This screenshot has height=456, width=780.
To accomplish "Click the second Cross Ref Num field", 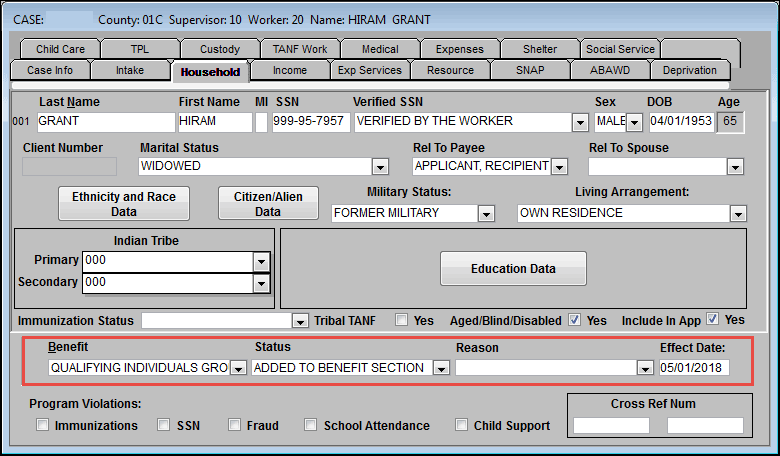I will (x=705, y=426).
